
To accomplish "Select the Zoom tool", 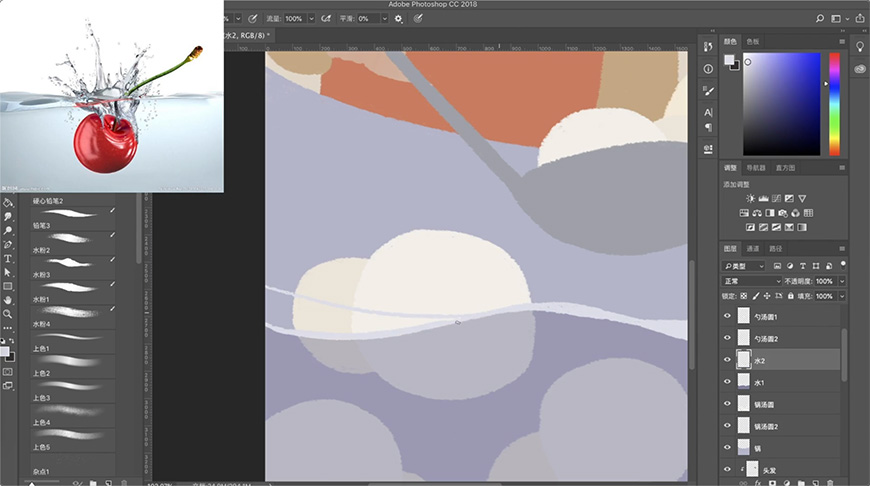I will [x=8, y=314].
